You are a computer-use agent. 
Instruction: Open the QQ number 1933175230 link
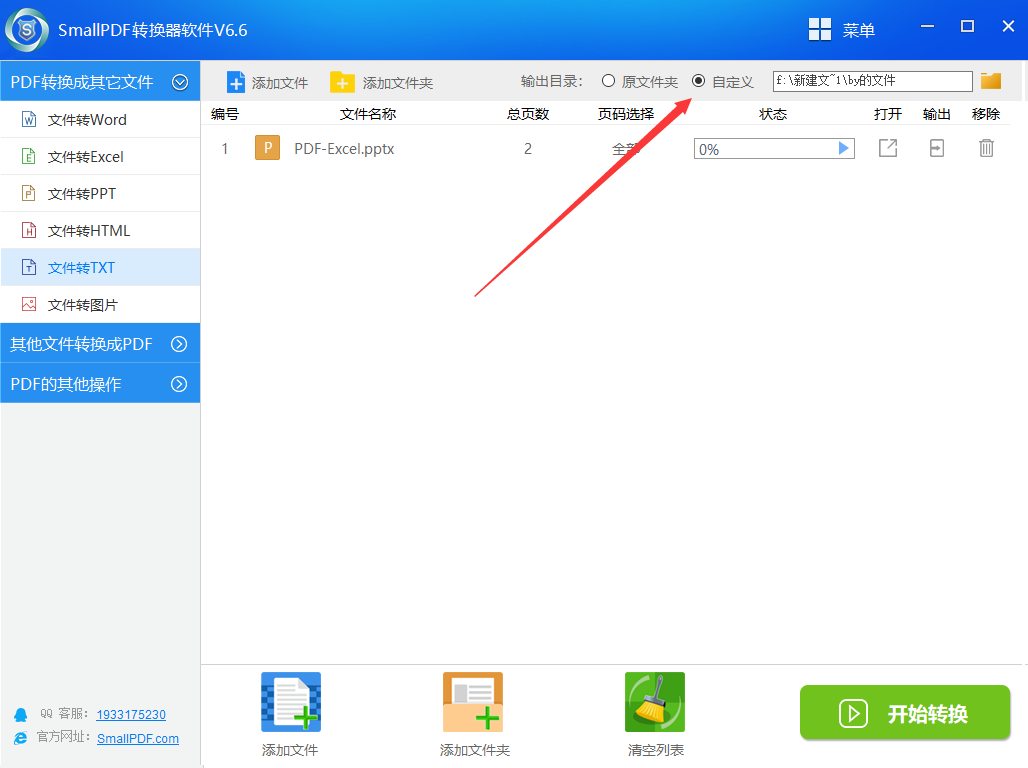coord(131,714)
